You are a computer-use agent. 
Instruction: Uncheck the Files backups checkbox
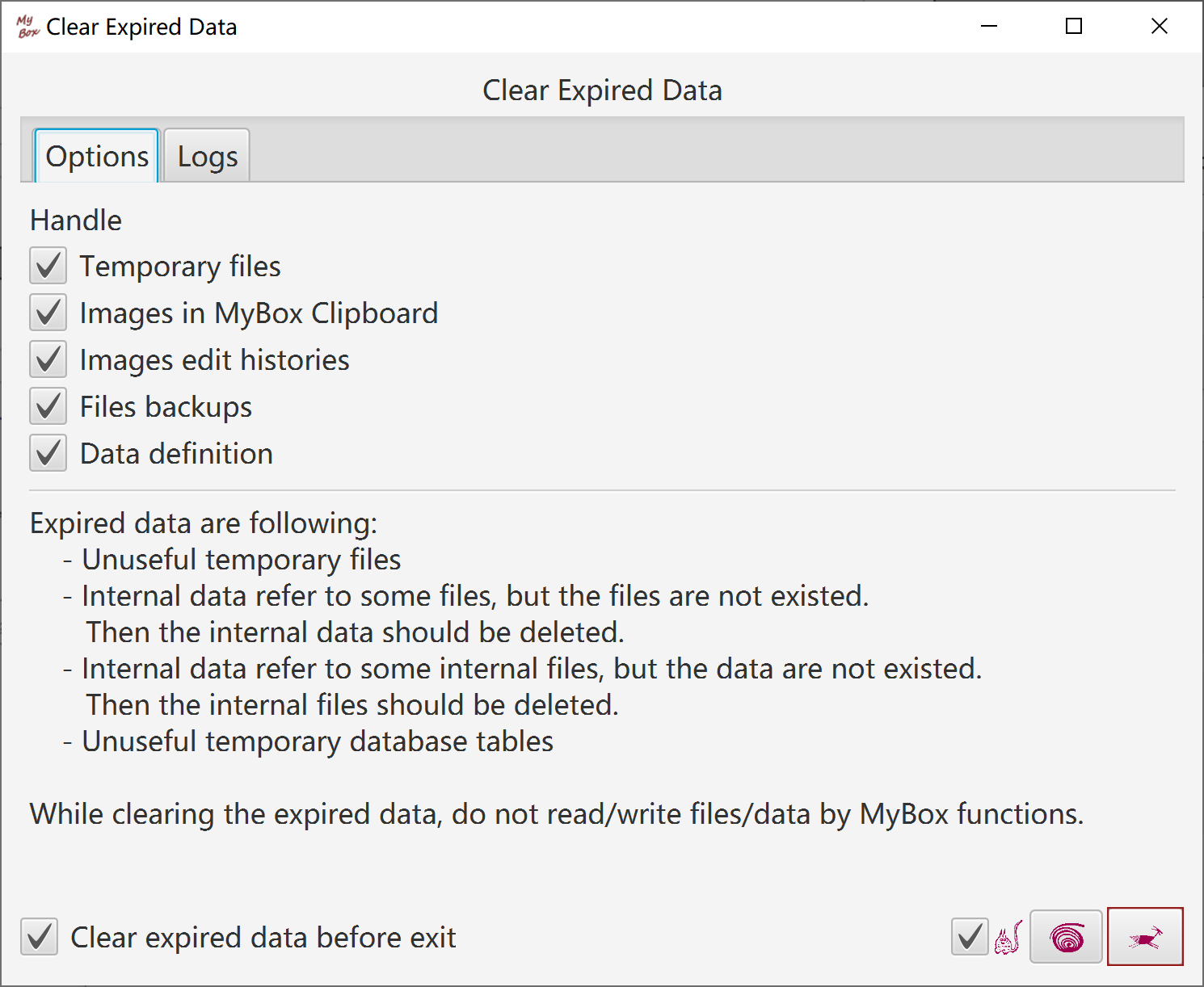tap(48, 407)
